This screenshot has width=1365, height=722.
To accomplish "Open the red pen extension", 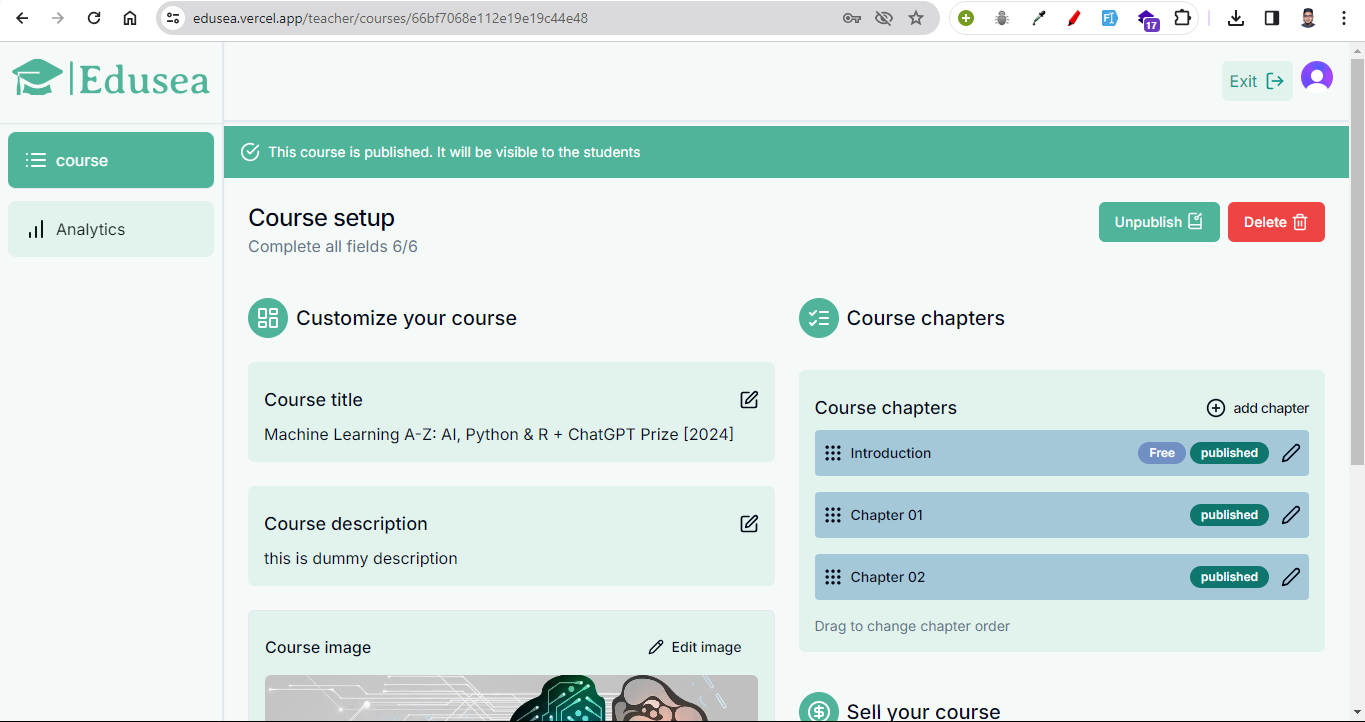I will [x=1074, y=18].
